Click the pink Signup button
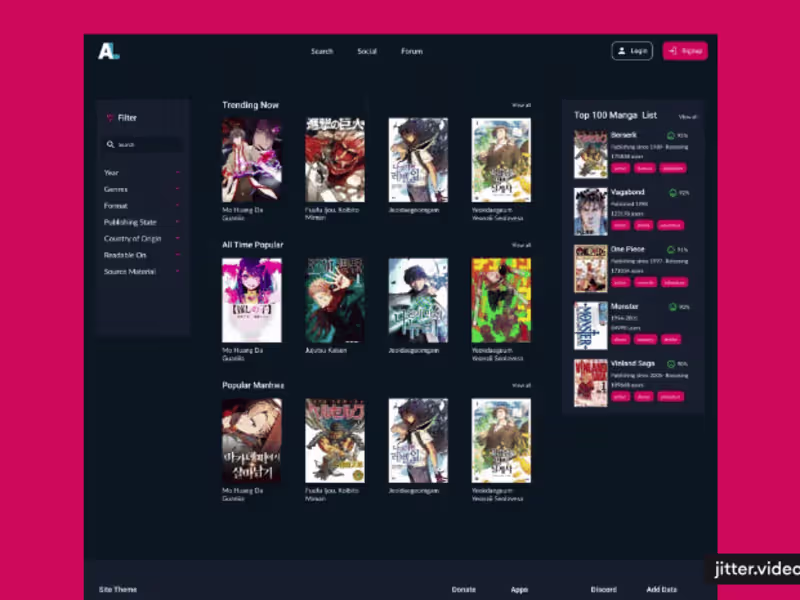This screenshot has height=600, width=800. click(x=685, y=51)
